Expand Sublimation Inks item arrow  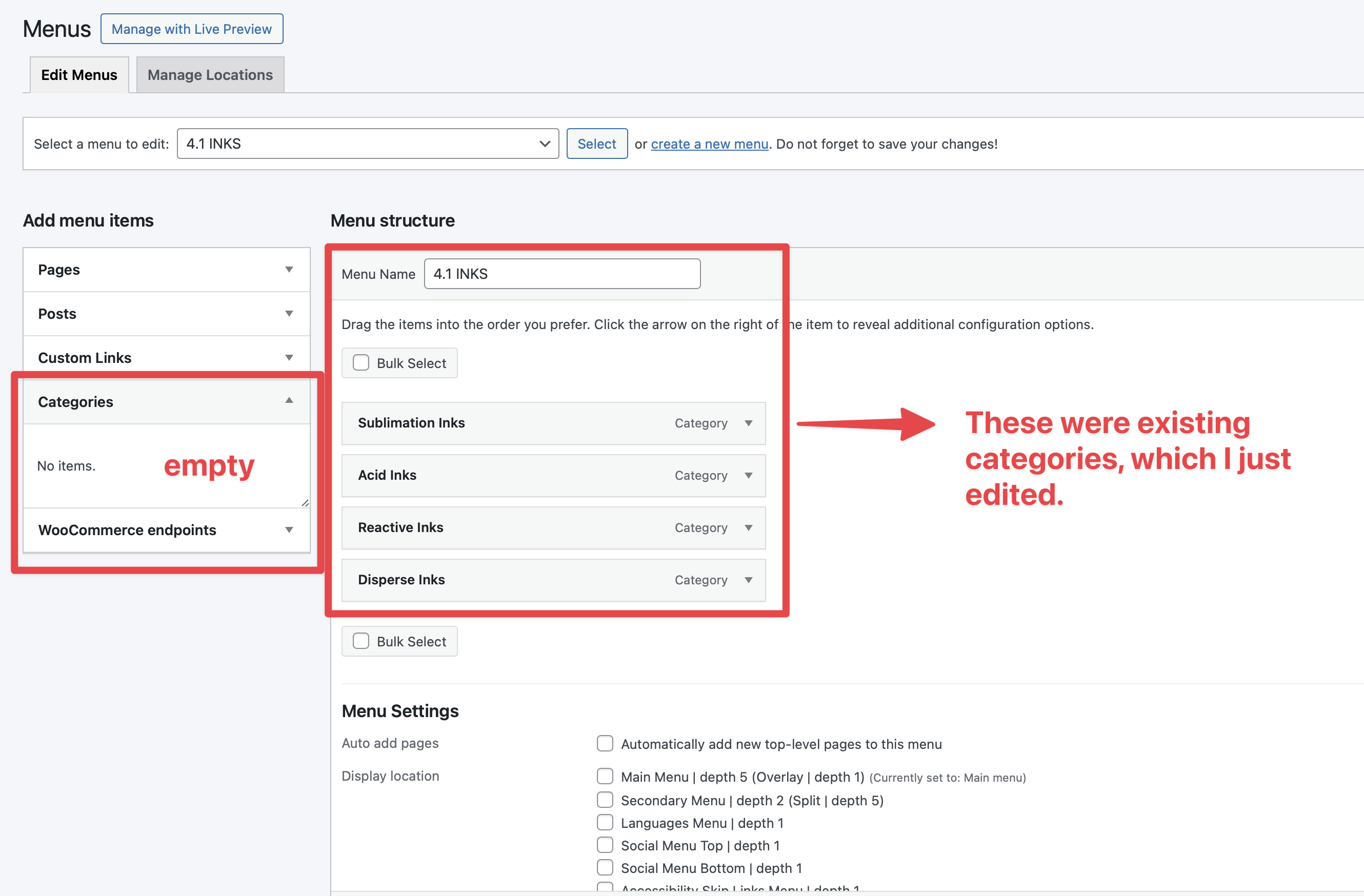pyautogui.click(x=749, y=423)
